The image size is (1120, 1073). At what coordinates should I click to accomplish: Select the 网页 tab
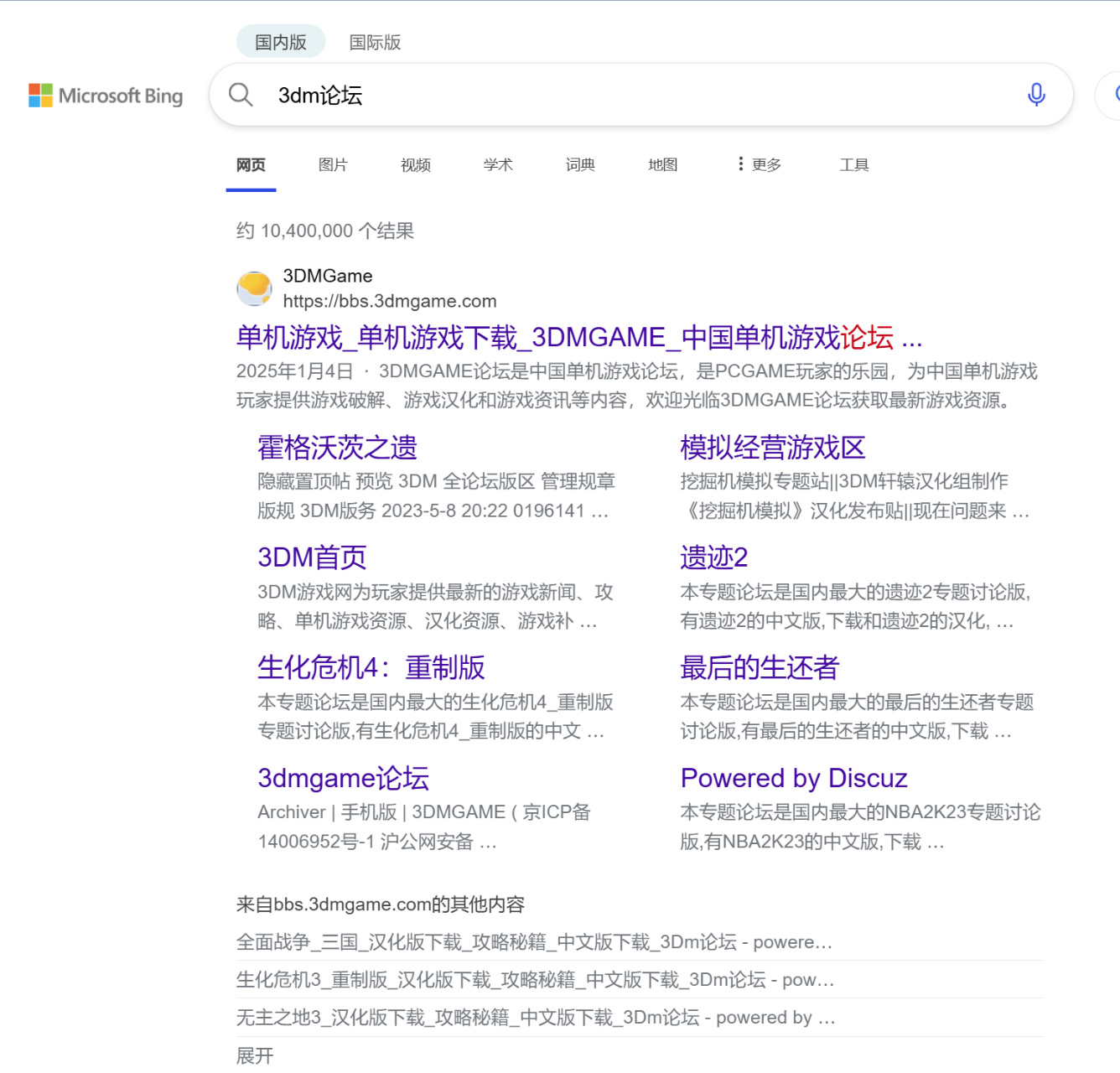(x=251, y=165)
